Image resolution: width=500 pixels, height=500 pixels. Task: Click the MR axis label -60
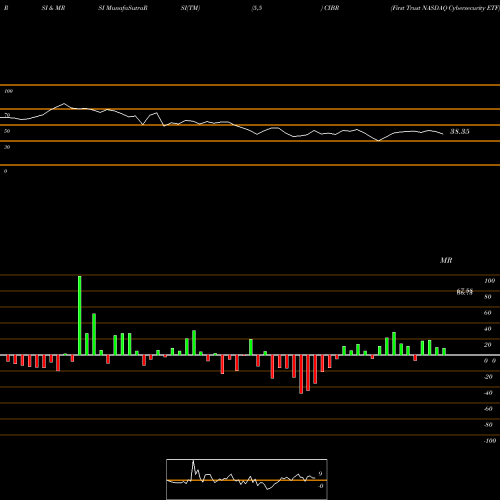pos(488,409)
